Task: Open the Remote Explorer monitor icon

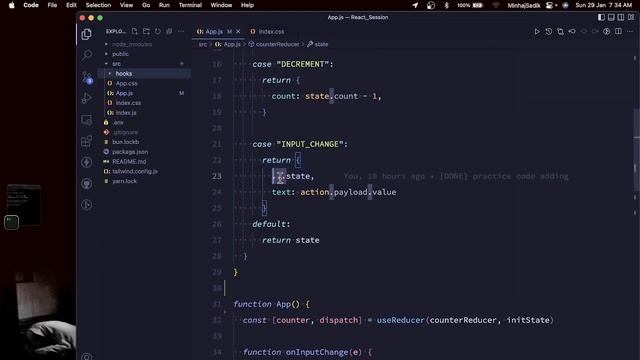Action: (87, 120)
